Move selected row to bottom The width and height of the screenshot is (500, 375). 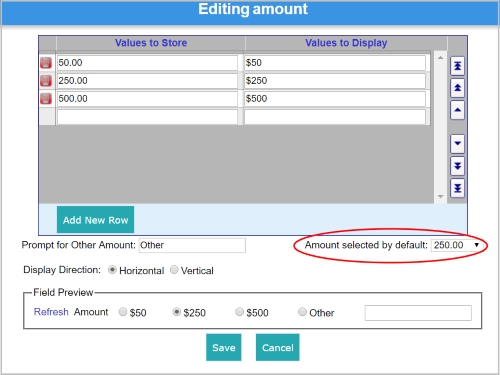pos(457,188)
